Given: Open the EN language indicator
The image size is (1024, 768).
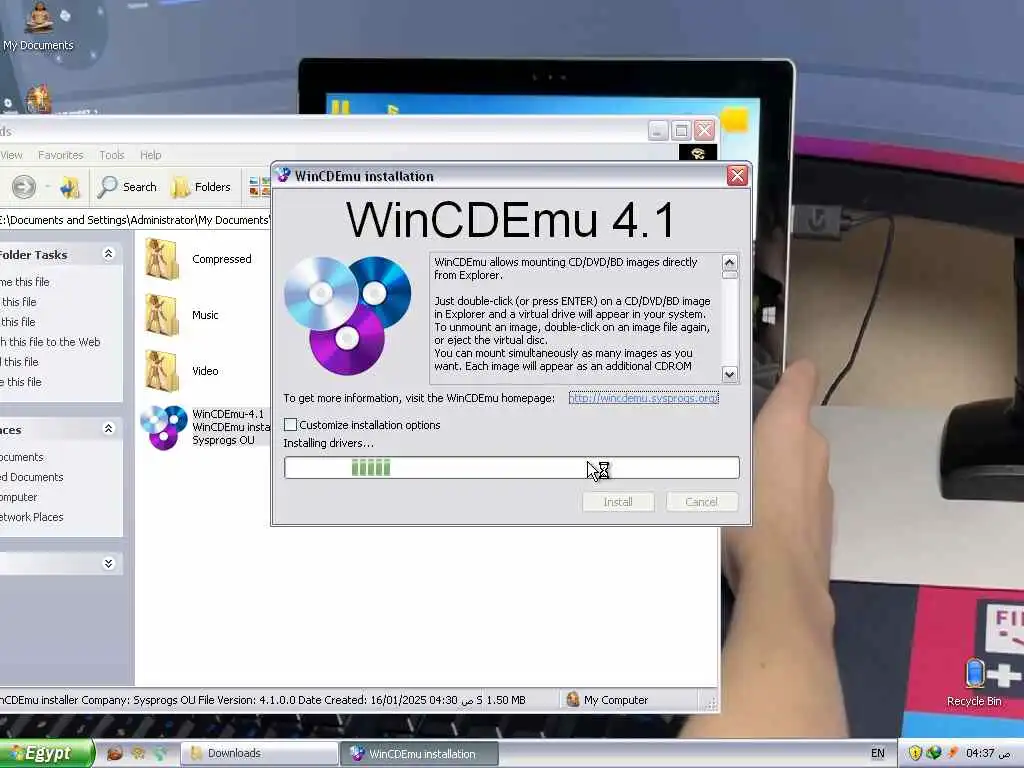Looking at the screenshot, I should coord(878,754).
